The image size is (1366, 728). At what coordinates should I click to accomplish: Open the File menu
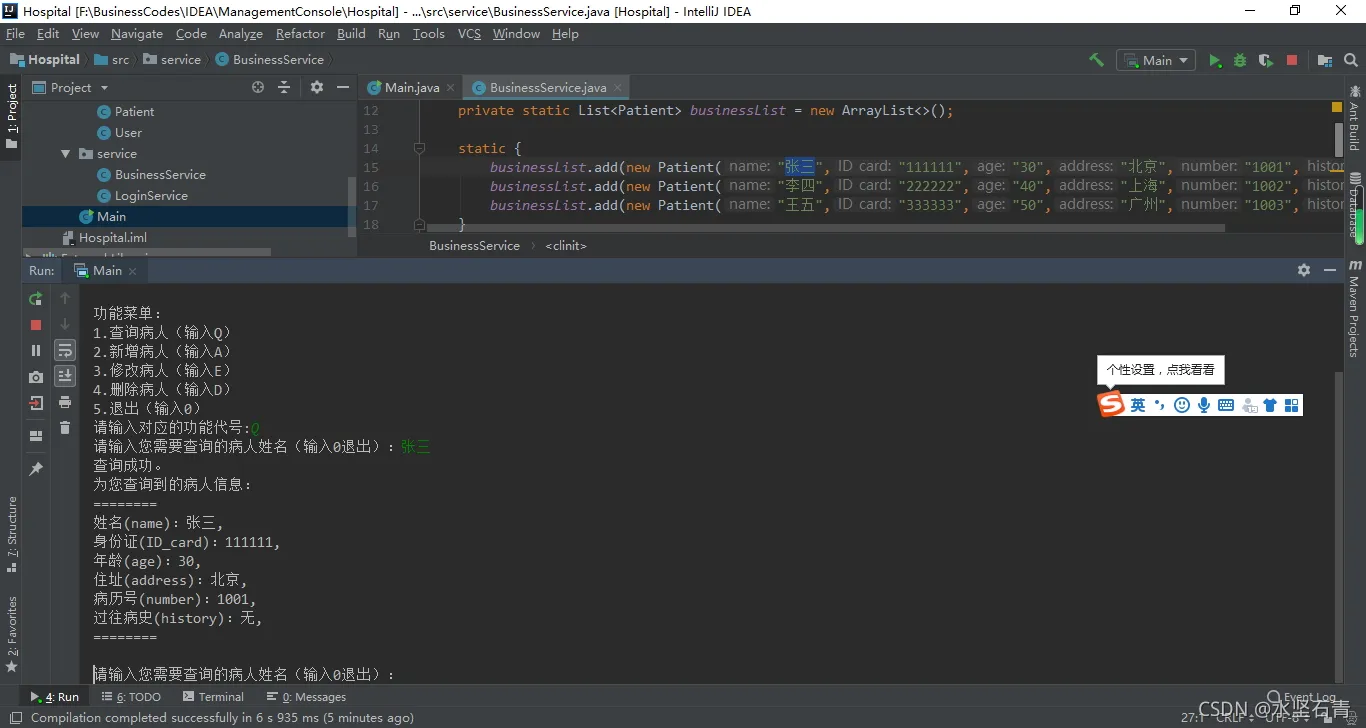(x=15, y=34)
